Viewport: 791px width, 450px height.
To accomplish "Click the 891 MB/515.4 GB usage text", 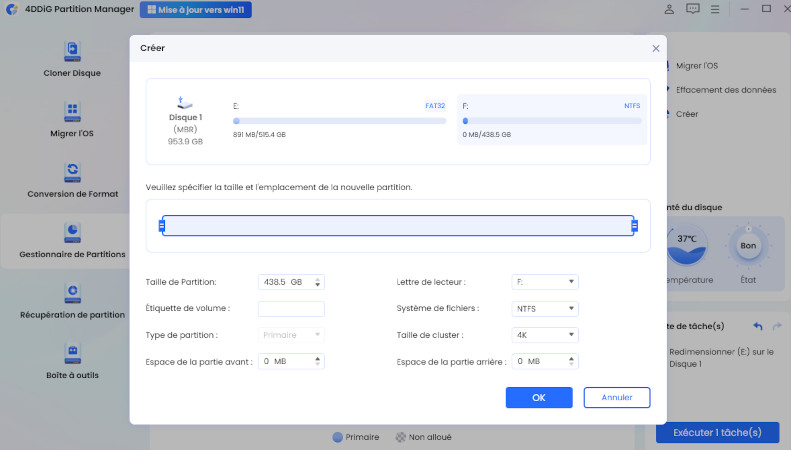I will pyautogui.click(x=259, y=134).
